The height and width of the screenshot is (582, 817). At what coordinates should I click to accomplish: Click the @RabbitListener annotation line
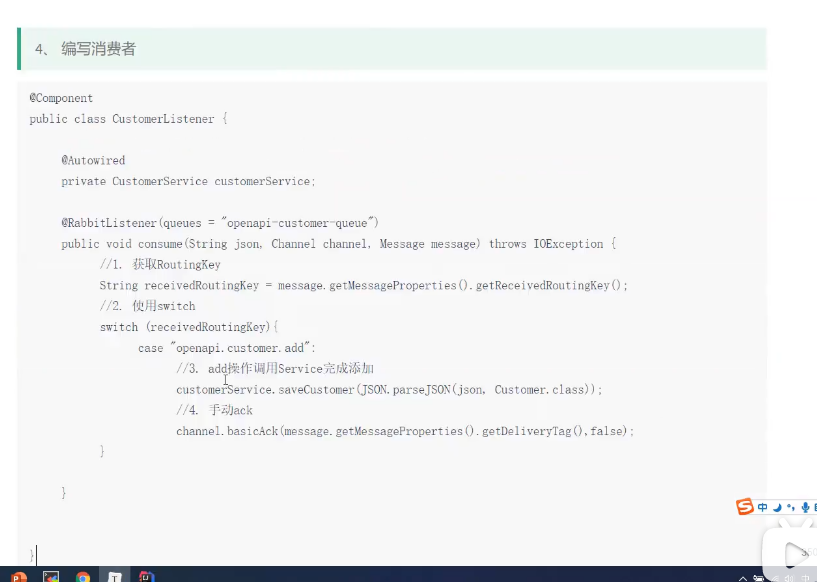pyautogui.click(x=220, y=222)
